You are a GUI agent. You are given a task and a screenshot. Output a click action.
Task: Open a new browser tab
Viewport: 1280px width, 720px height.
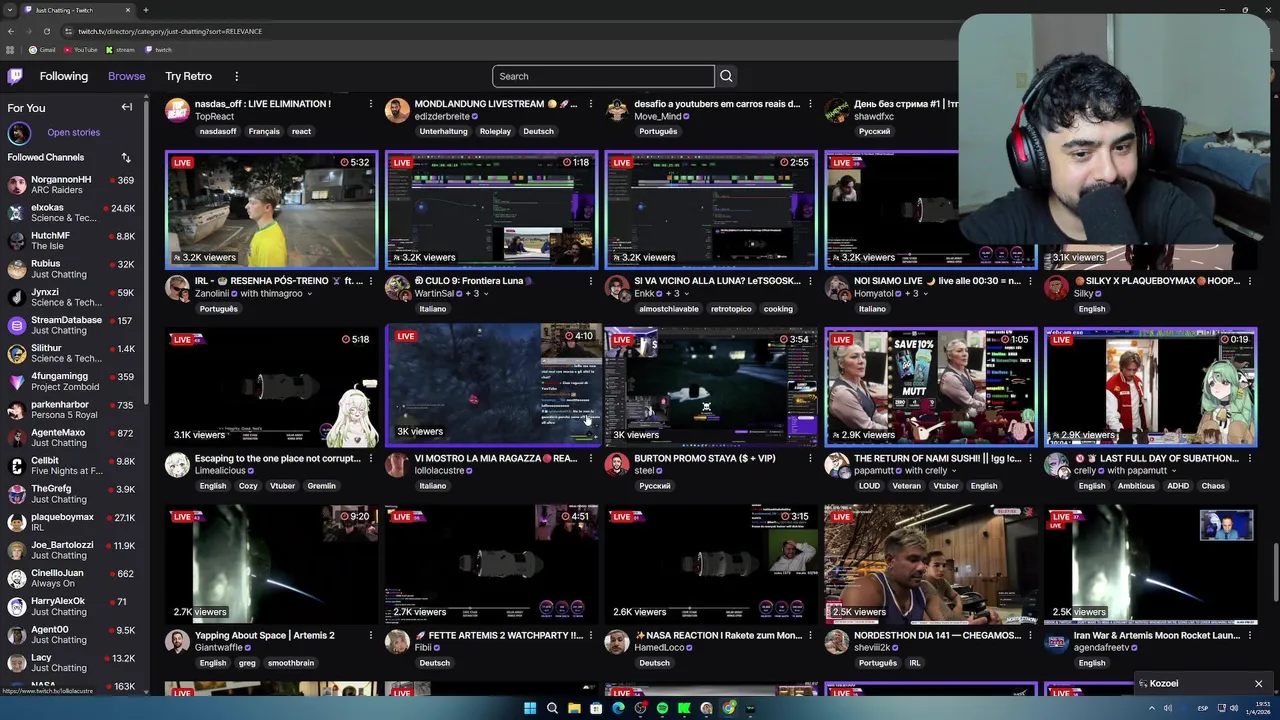(146, 10)
